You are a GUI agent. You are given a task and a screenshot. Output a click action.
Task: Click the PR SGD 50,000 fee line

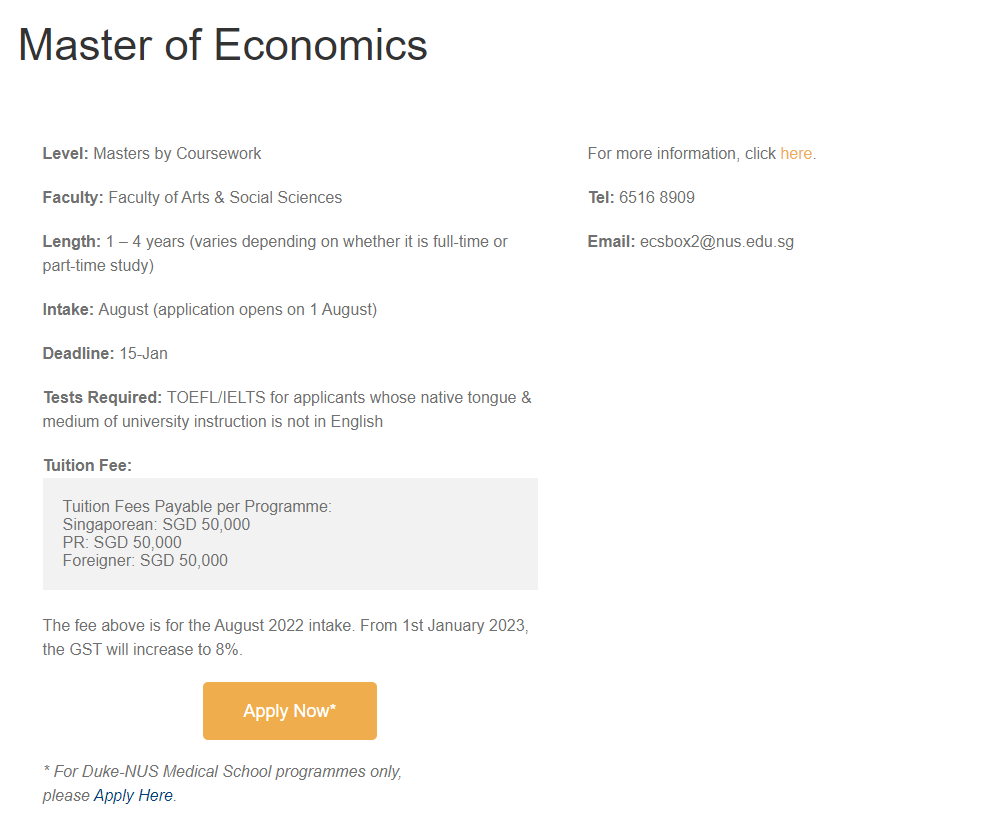(122, 543)
